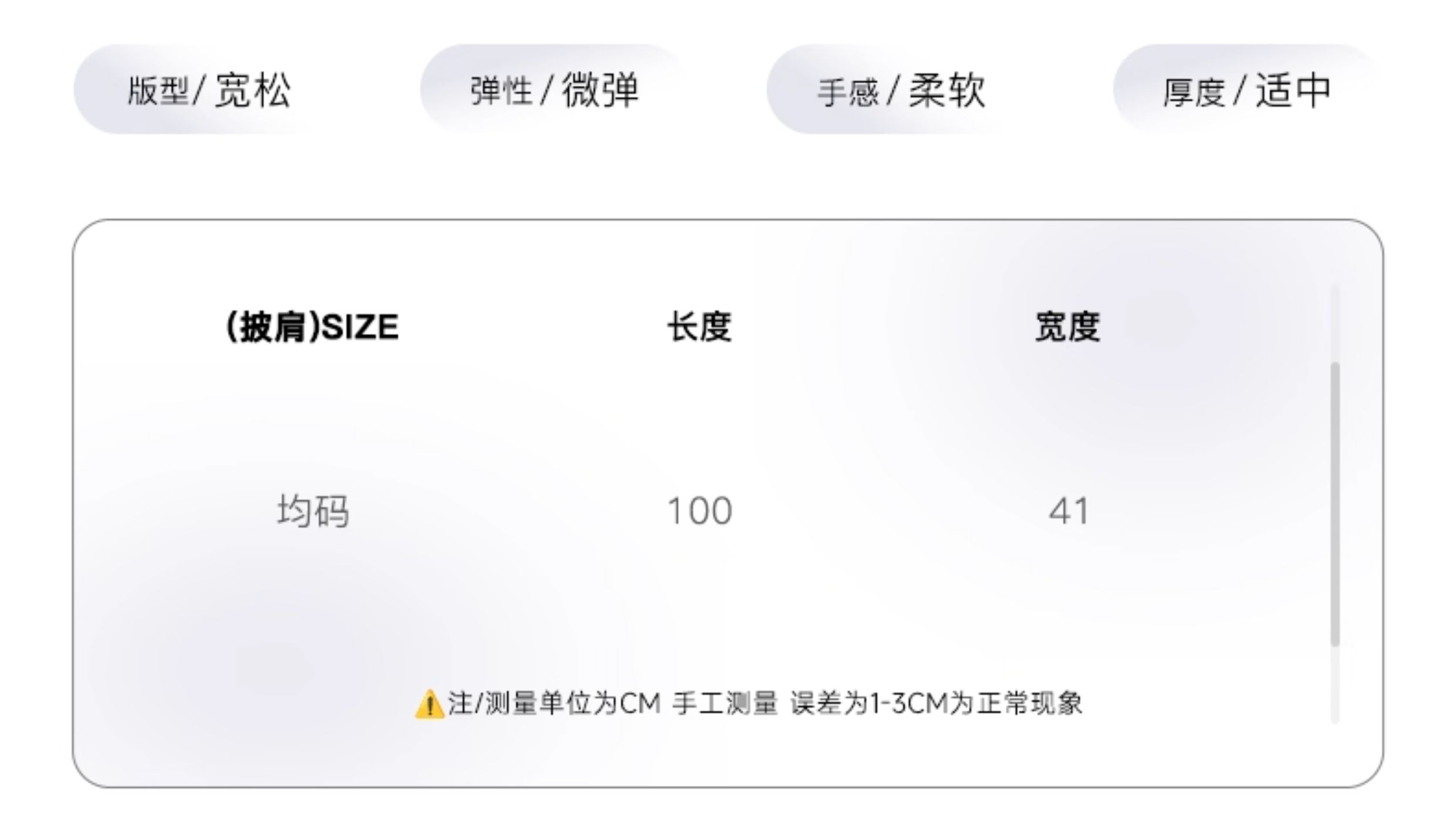The image size is (1456, 838).
Task: Click the 手感 label in third tag
Action: pos(848,92)
